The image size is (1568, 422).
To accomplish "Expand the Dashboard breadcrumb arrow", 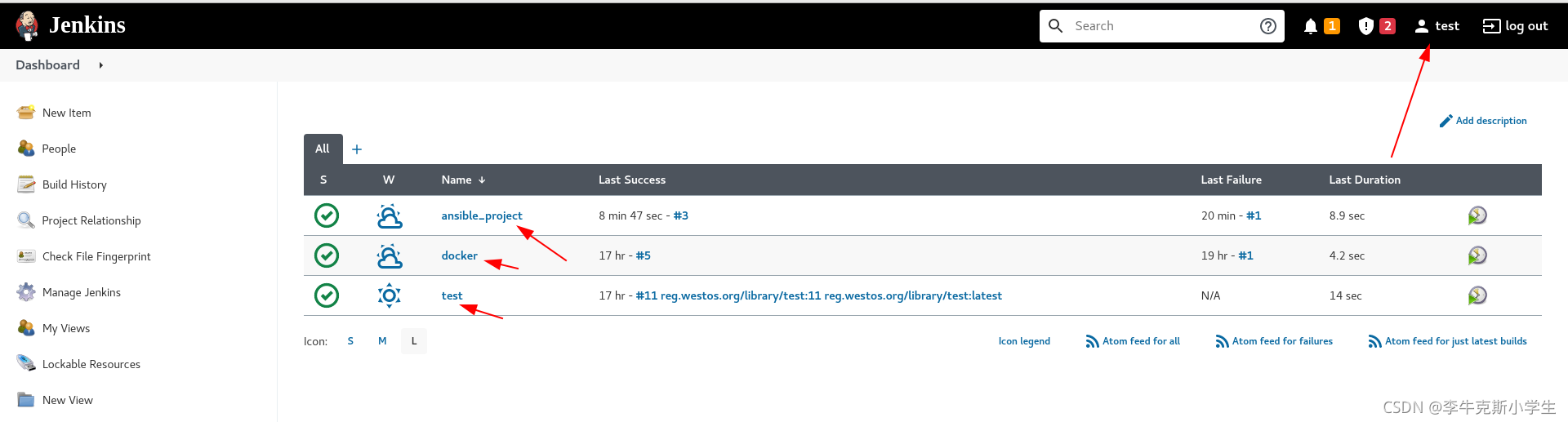I will coord(101,65).
